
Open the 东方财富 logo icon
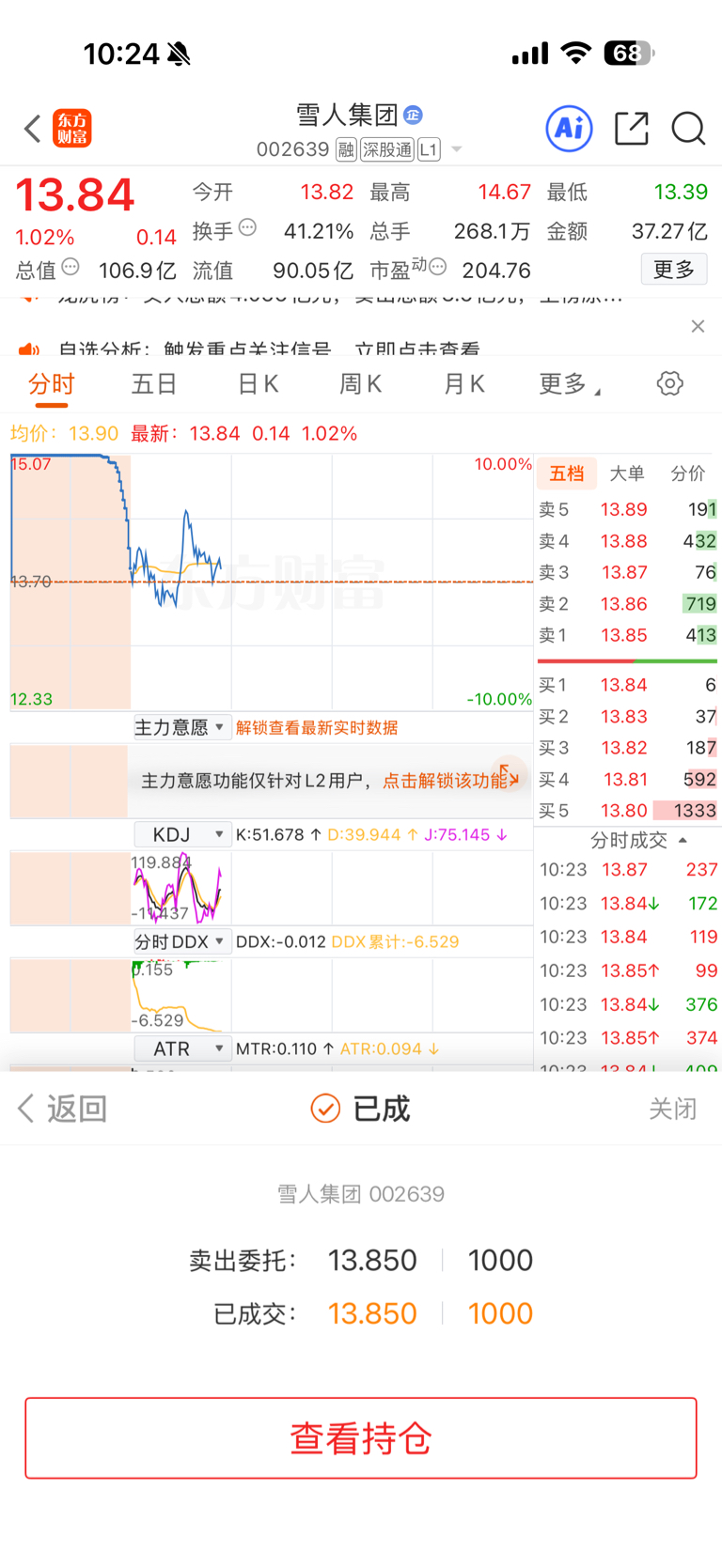[x=72, y=129]
